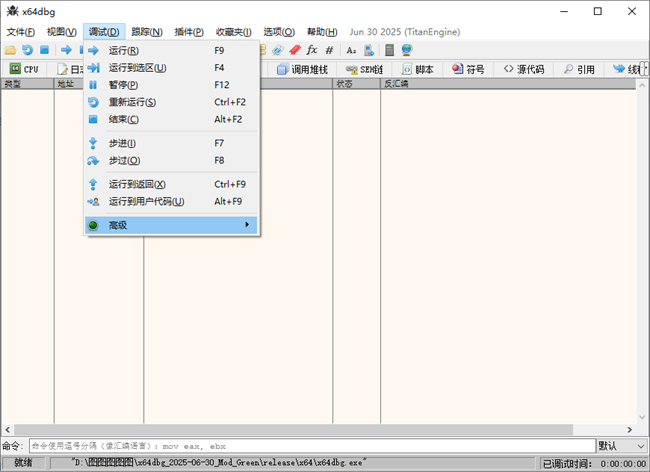The height and width of the screenshot is (472, 650).
Task: Click the calculator toolbar icon
Action: (389, 49)
